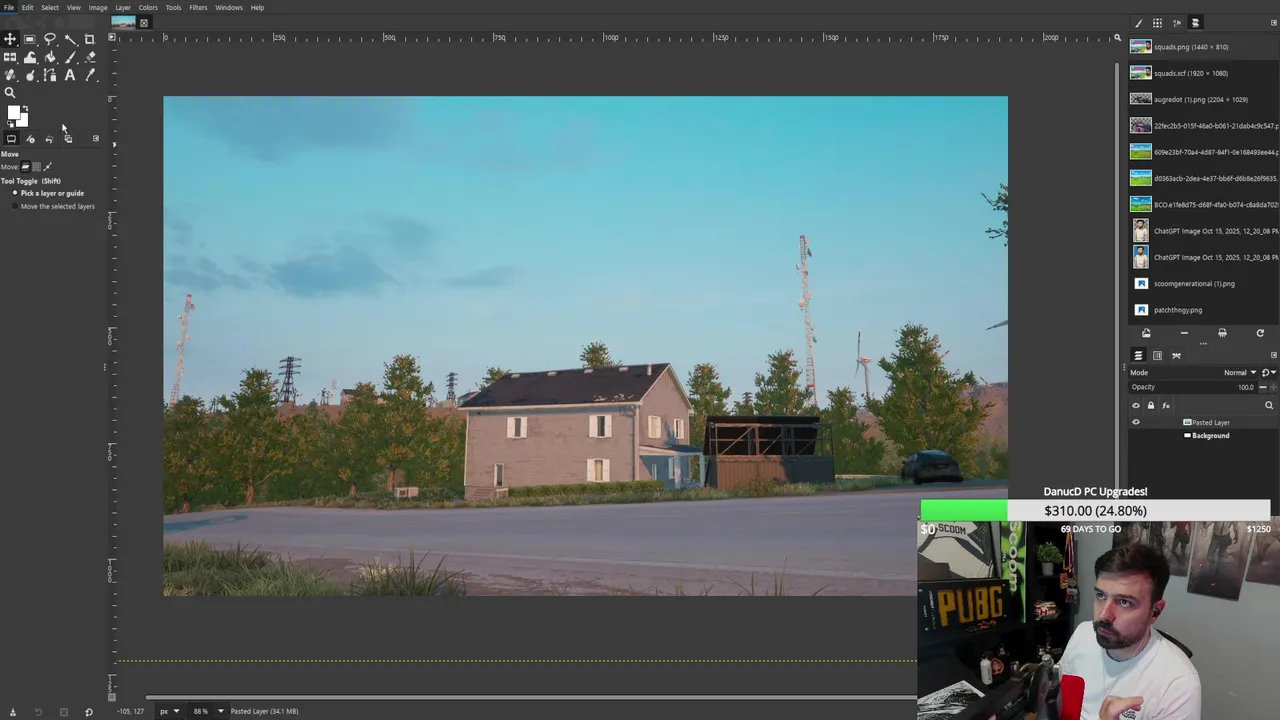The width and height of the screenshot is (1280, 720).
Task: Click the current image tab thumbnail
Action: coord(123,22)
